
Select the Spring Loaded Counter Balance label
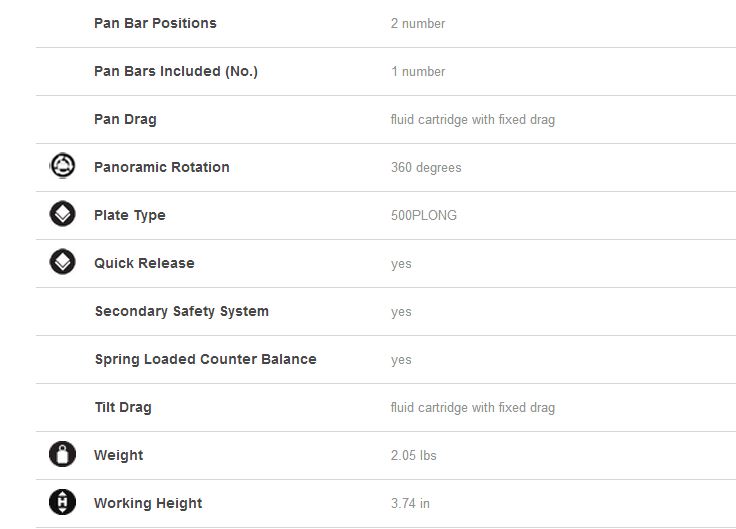click(x=206, y=360)
